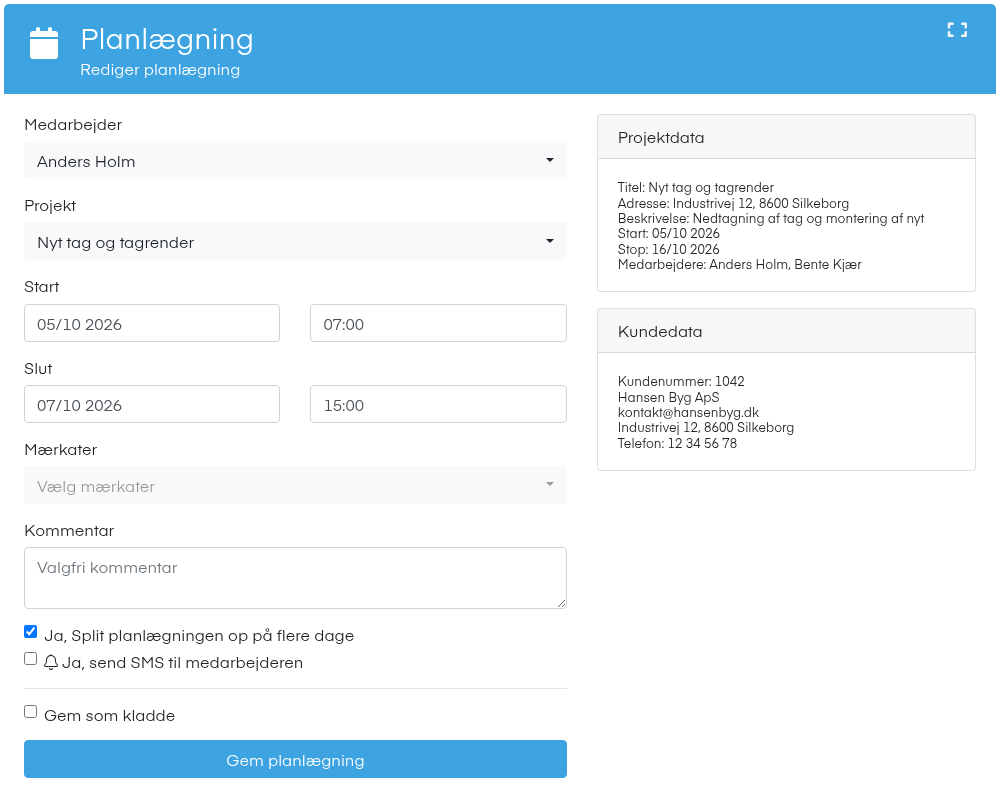Click the Beskrivelse line about Nedtagning af tag
The width and height of the screenshot is (1000, 802).
[x=771, y=219]
